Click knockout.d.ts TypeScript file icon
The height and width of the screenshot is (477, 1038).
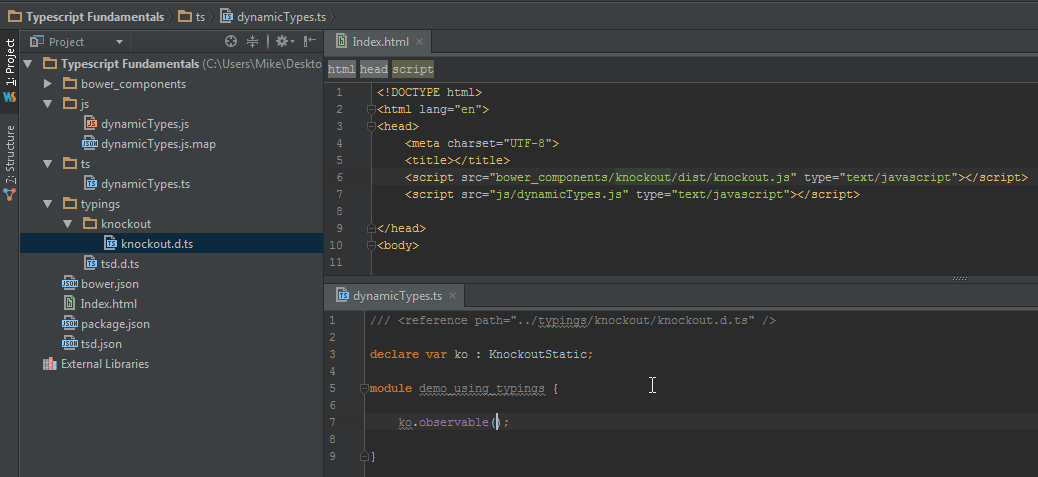(x=111, y=243)
